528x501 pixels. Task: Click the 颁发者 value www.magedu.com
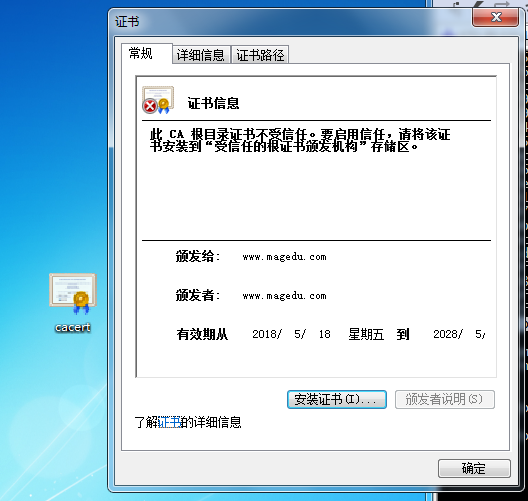pyautogui.click(x=285, y=296)
